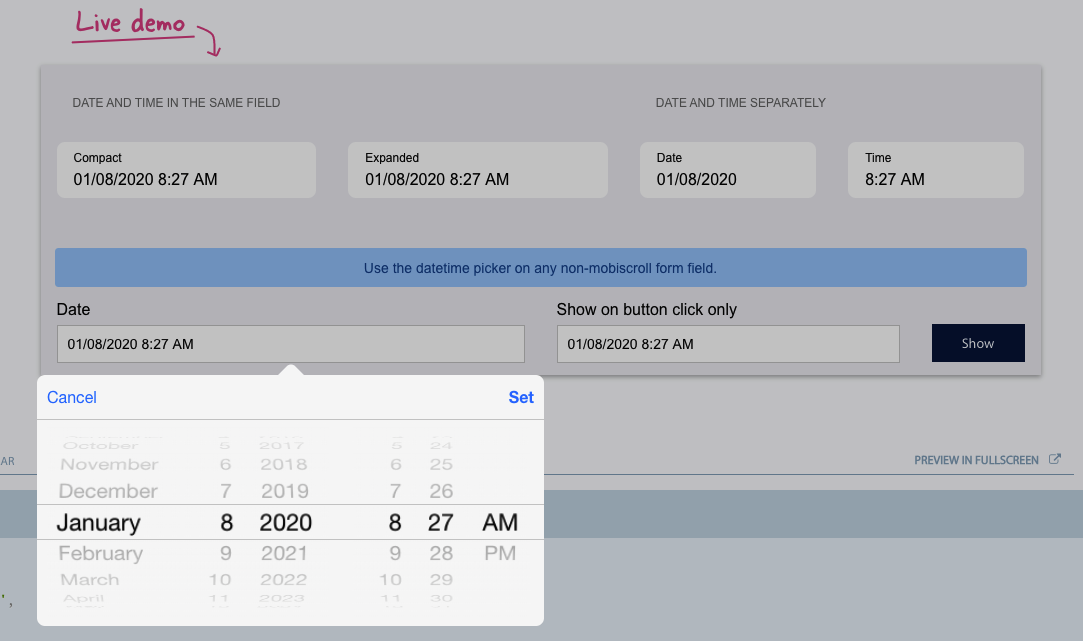
Task: Select year 2019 in the wheel
Action: coord(284,491)
